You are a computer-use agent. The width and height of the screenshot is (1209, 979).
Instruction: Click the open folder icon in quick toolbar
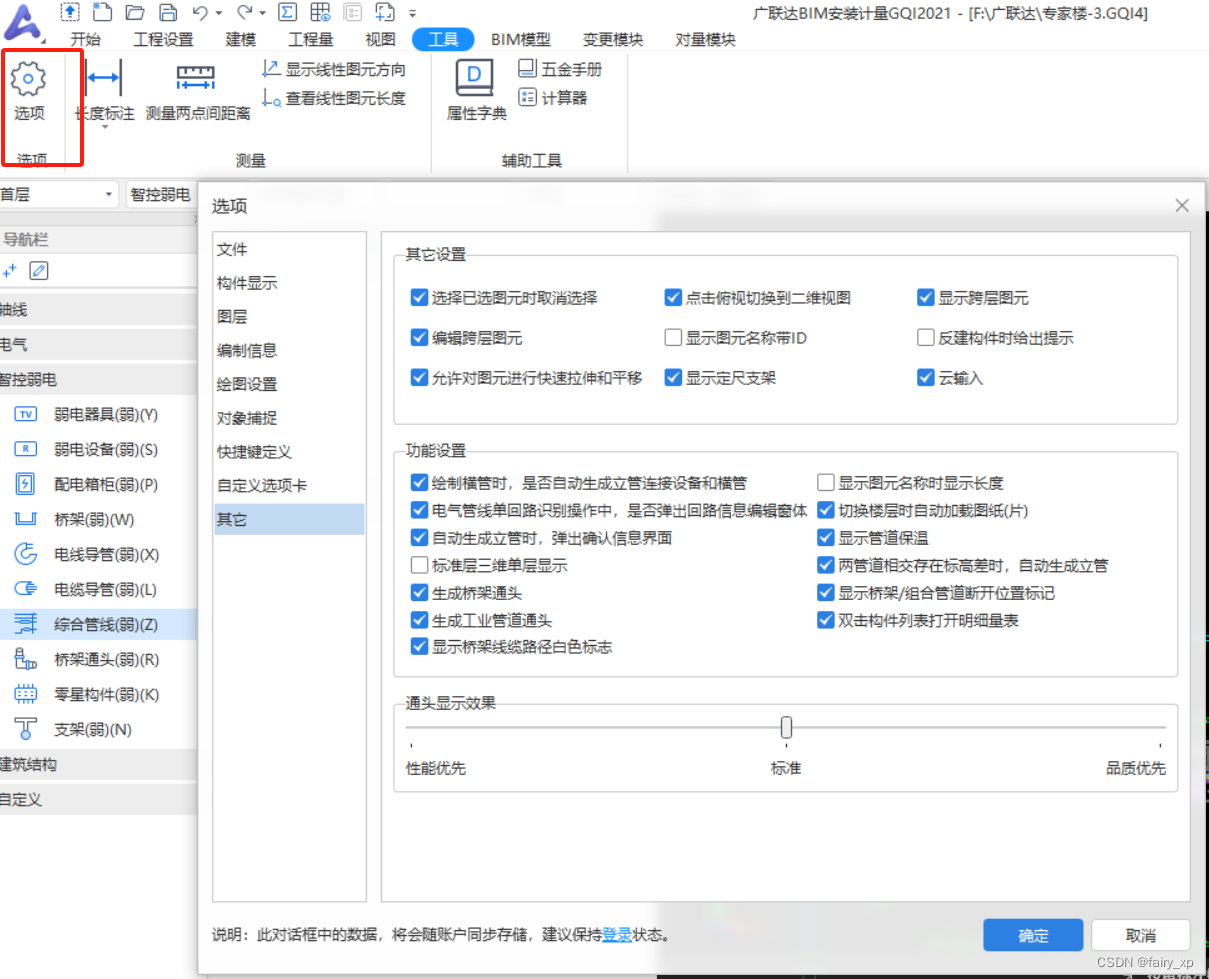tap(135, 12)
